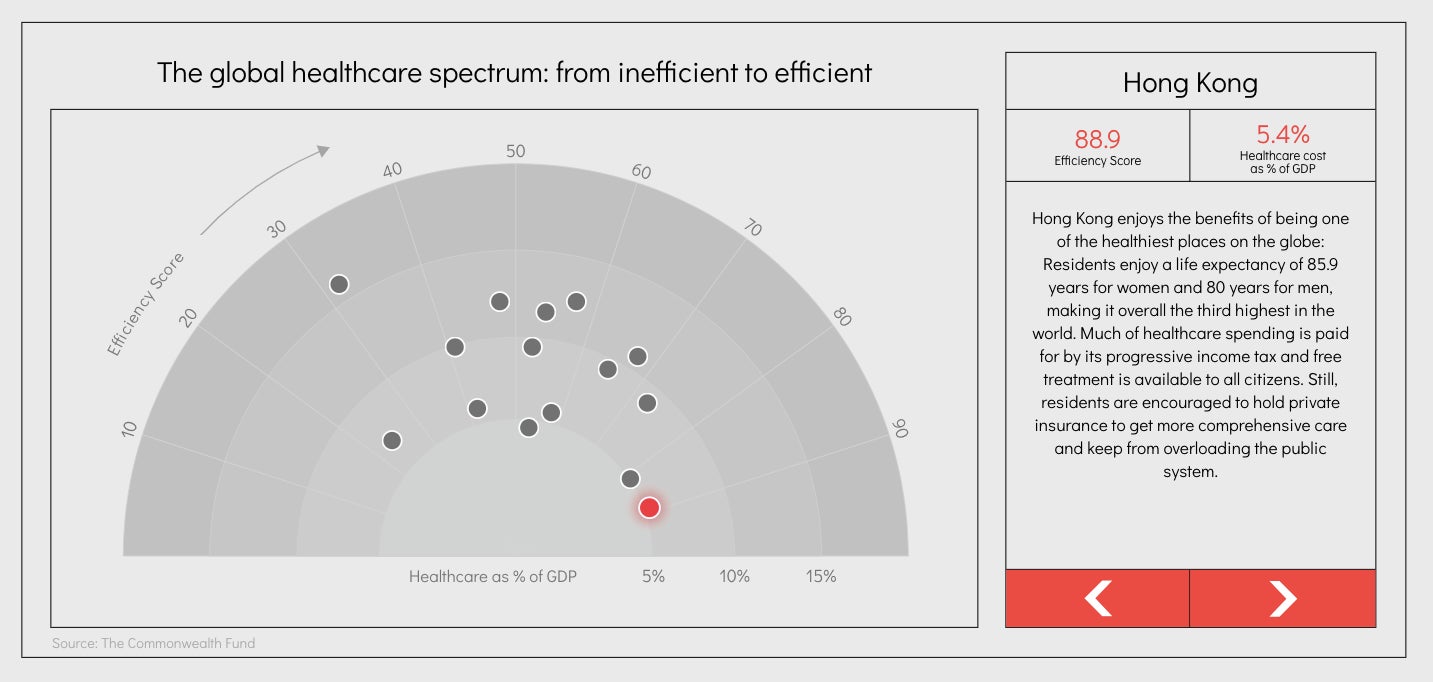Click the chart title about healthcare spectrum
The height and width of the screenshot is (682, 1433).
(x=514, y=73)
